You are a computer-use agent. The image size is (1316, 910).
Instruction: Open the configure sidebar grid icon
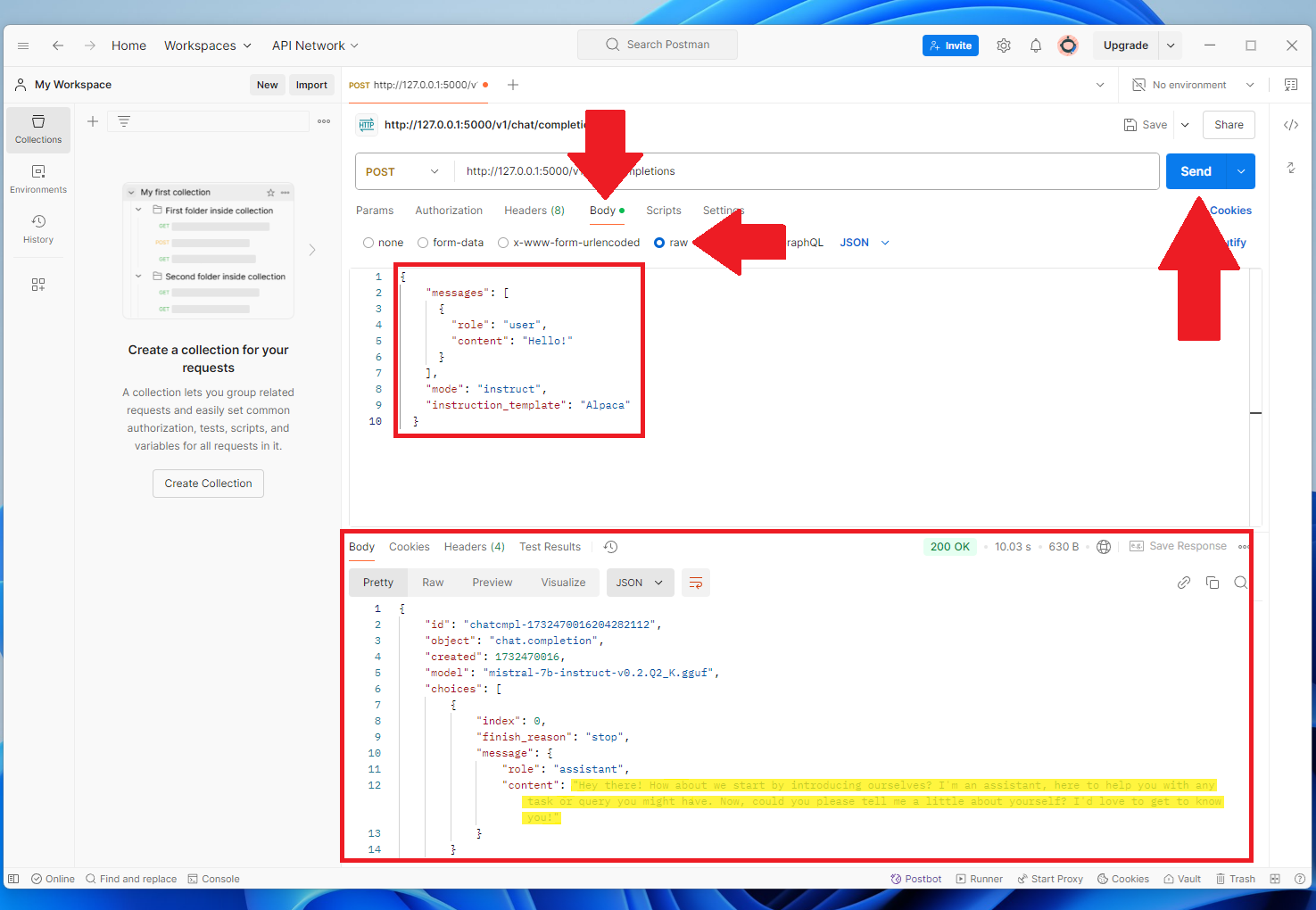tap(38, 285)
